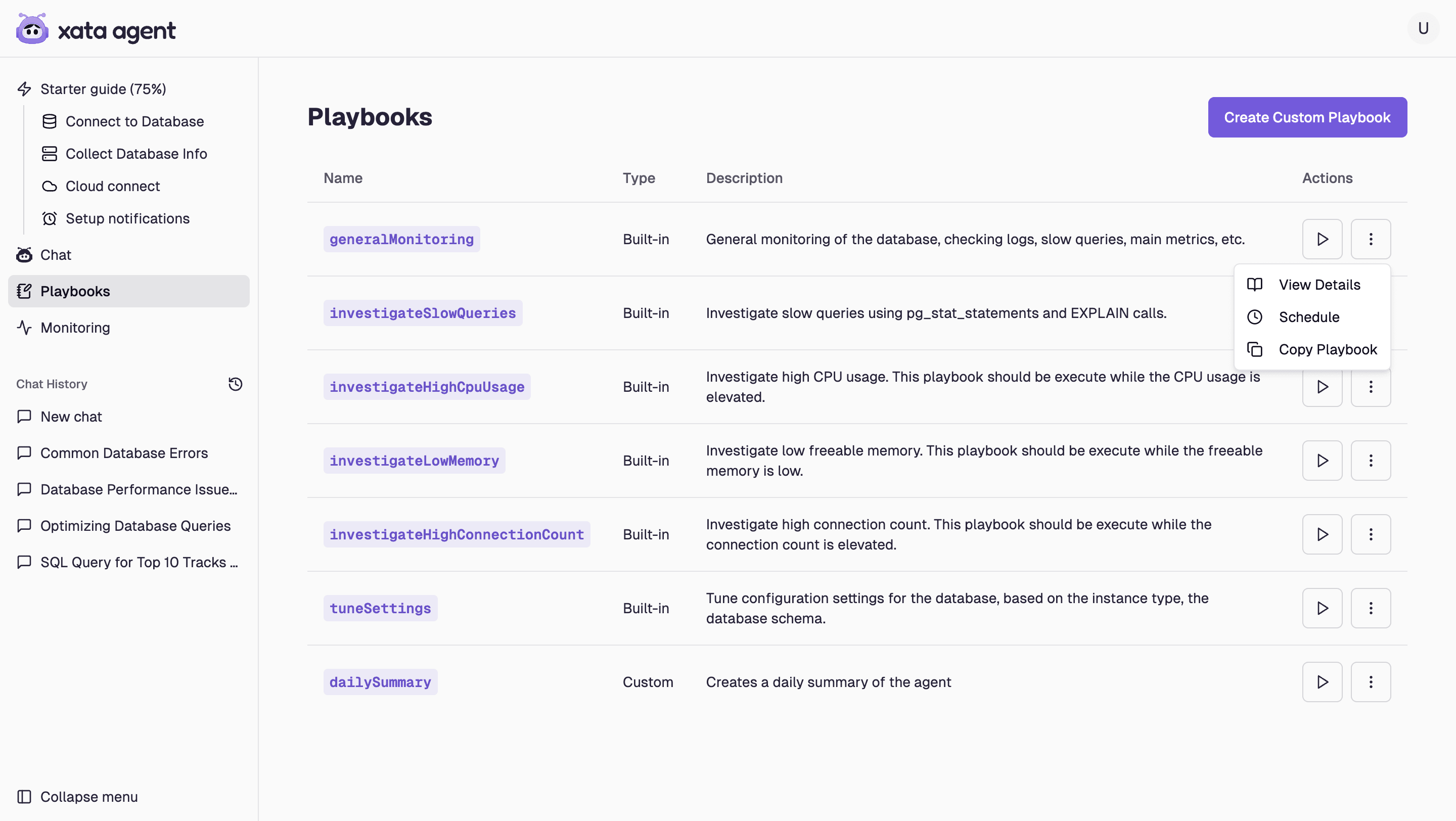This screenshot has height=821, width=1456.
Task: Expand Starter guide (75%) section
Action: [103, 89]
